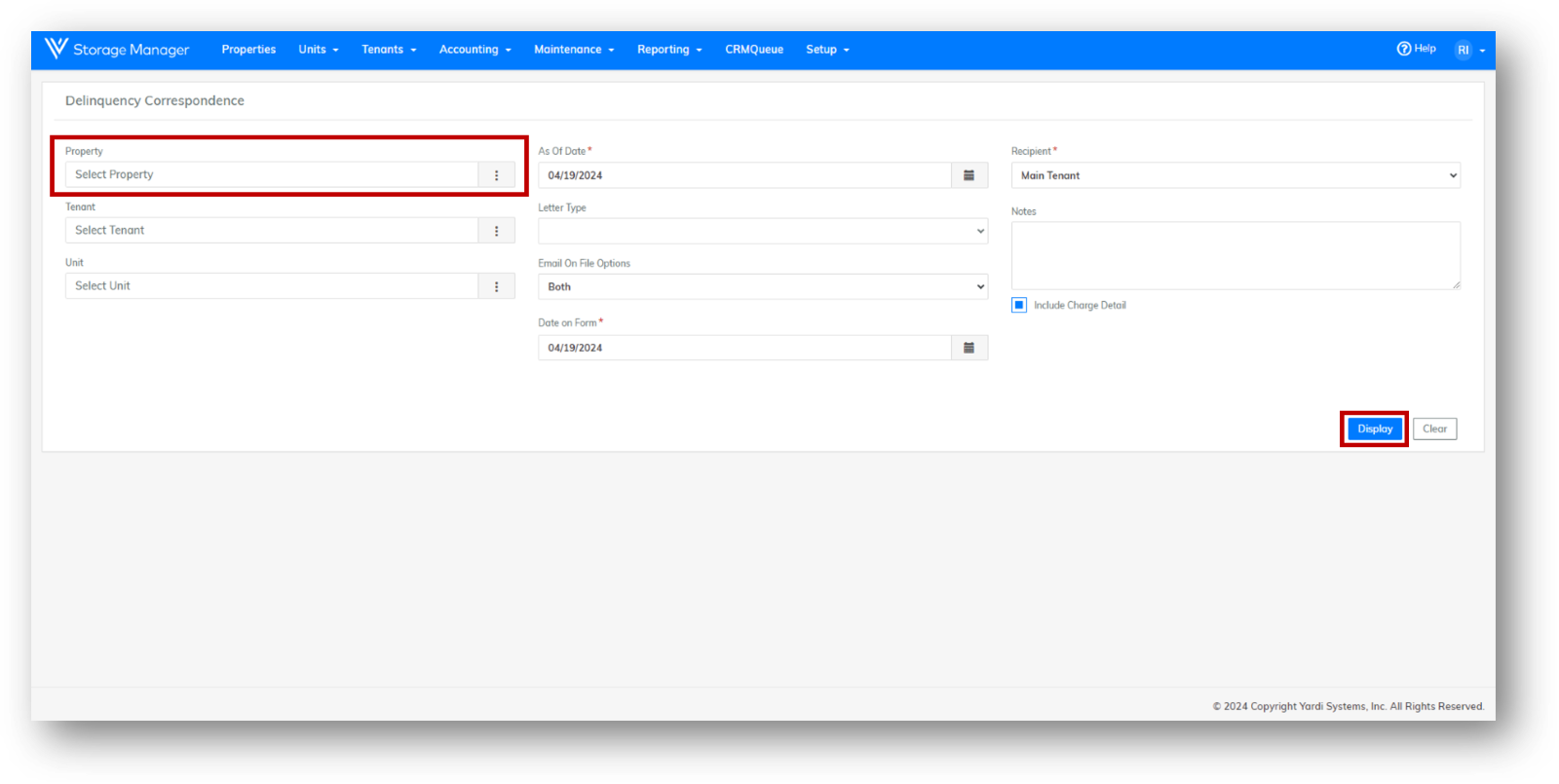Open the RI user avatar menu
The image size is (1559, 784).
tap(1464, 50)
